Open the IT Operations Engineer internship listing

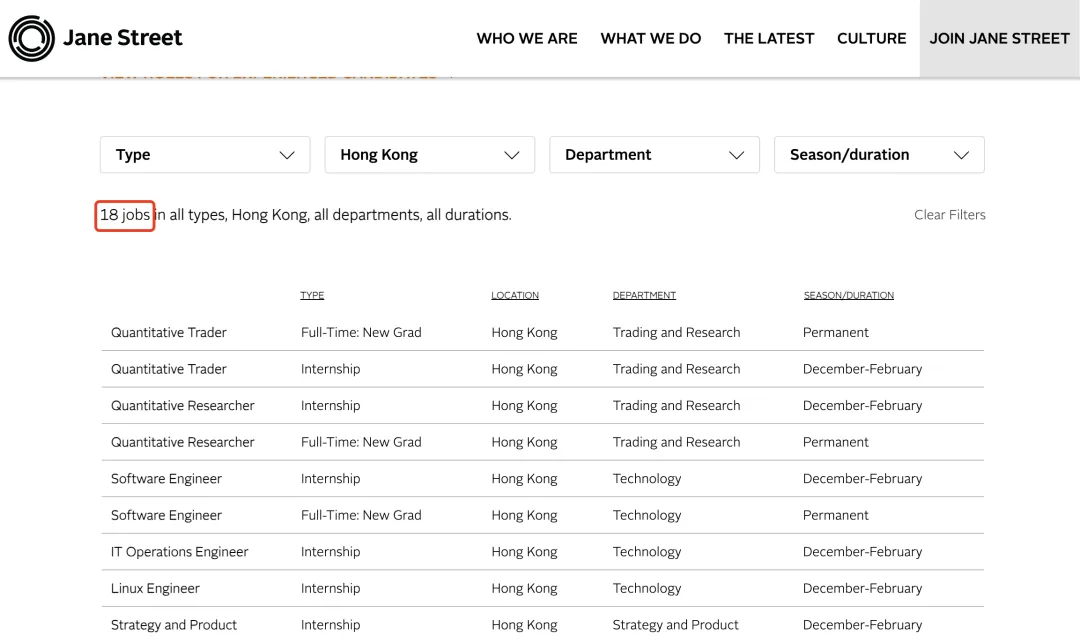click(543, 552)
